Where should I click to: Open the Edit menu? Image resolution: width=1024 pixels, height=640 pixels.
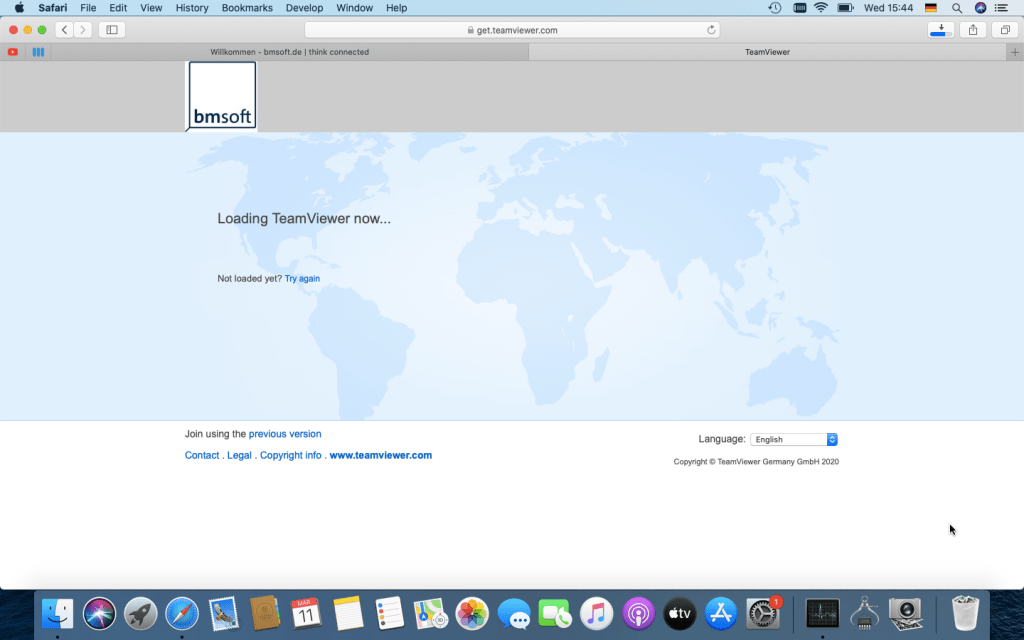pos(118,8)
